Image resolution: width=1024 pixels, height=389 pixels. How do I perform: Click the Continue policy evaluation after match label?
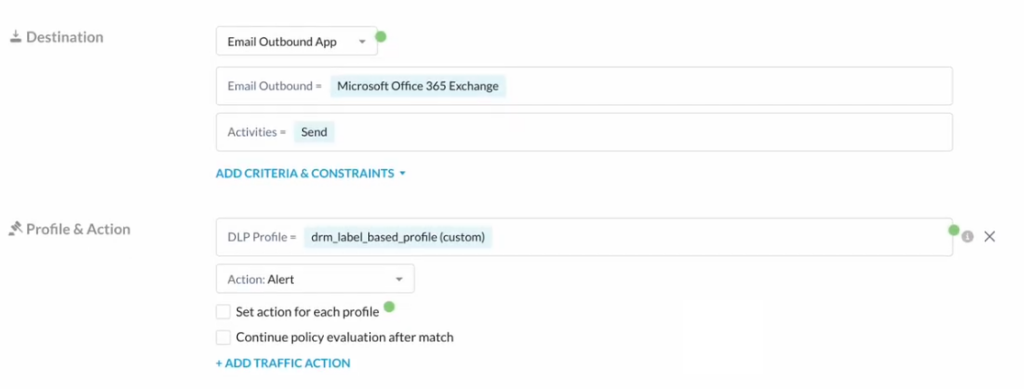pos(345,337)
